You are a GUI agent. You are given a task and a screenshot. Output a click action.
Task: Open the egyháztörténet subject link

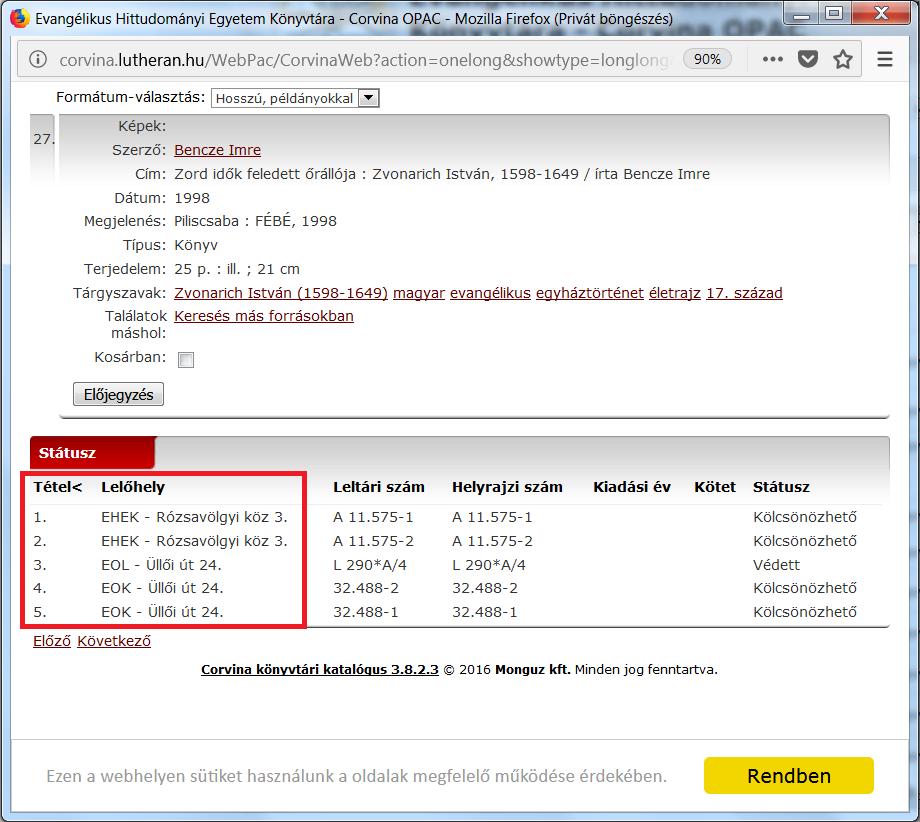click(590, 293)
